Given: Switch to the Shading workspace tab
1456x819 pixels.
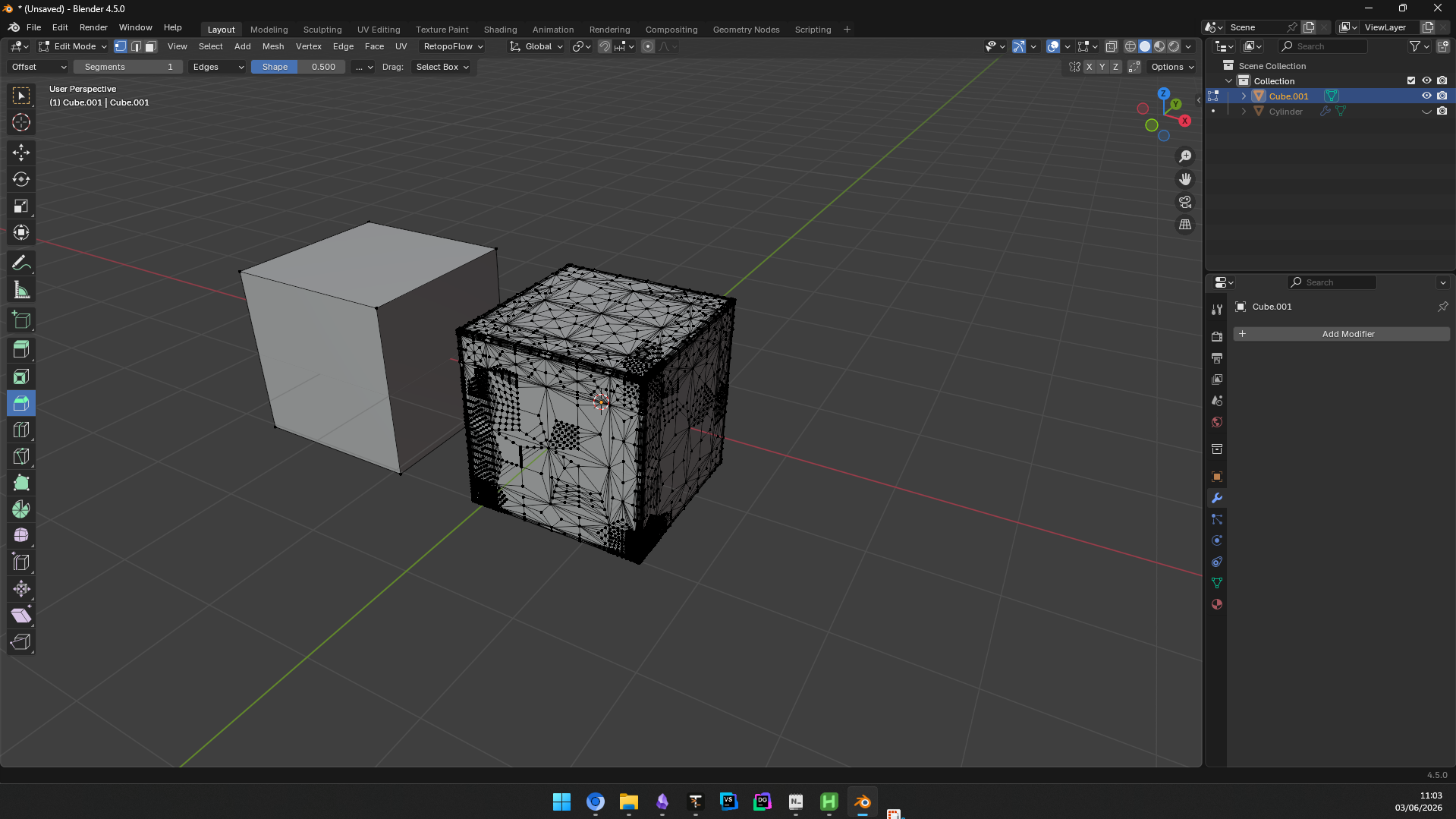Looking at the screenshot, I should tap(500, 30).
